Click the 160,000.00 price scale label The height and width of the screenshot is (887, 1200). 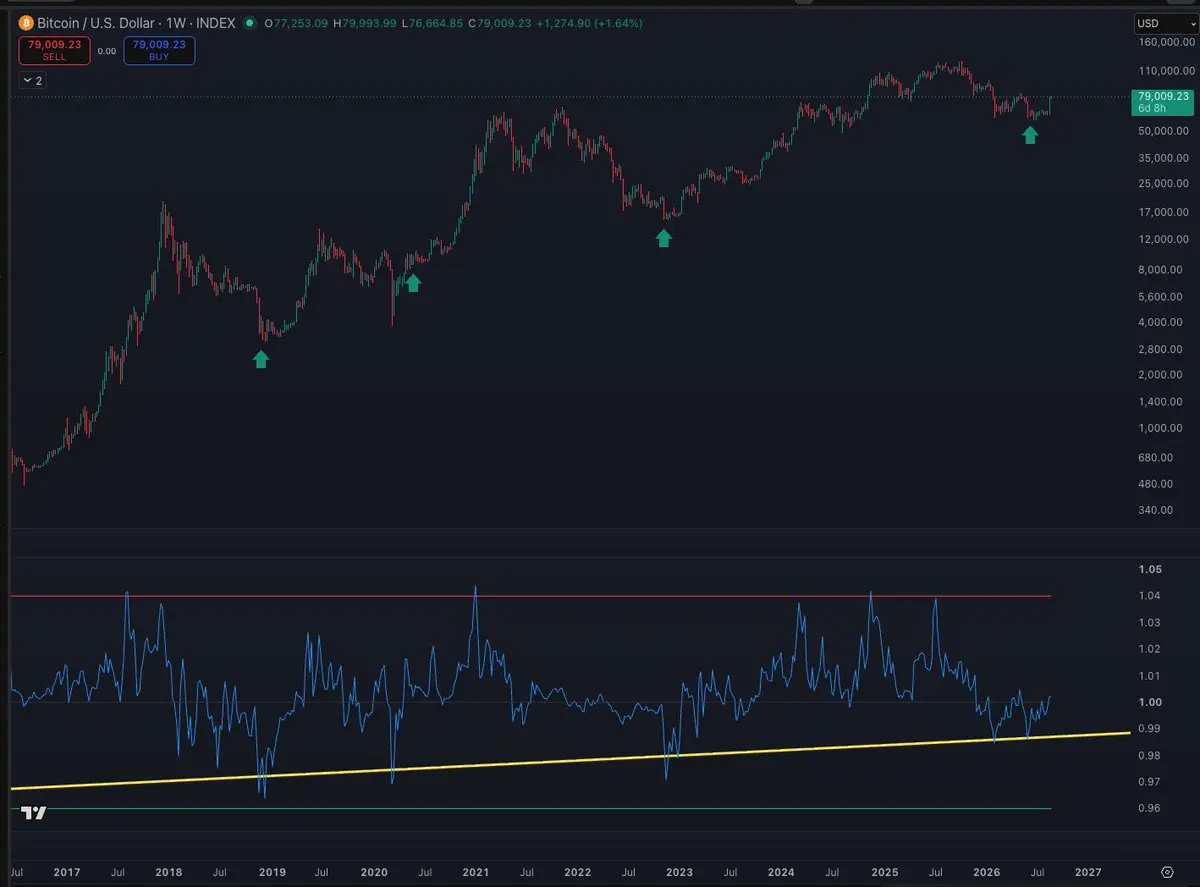click(1165, 43)
